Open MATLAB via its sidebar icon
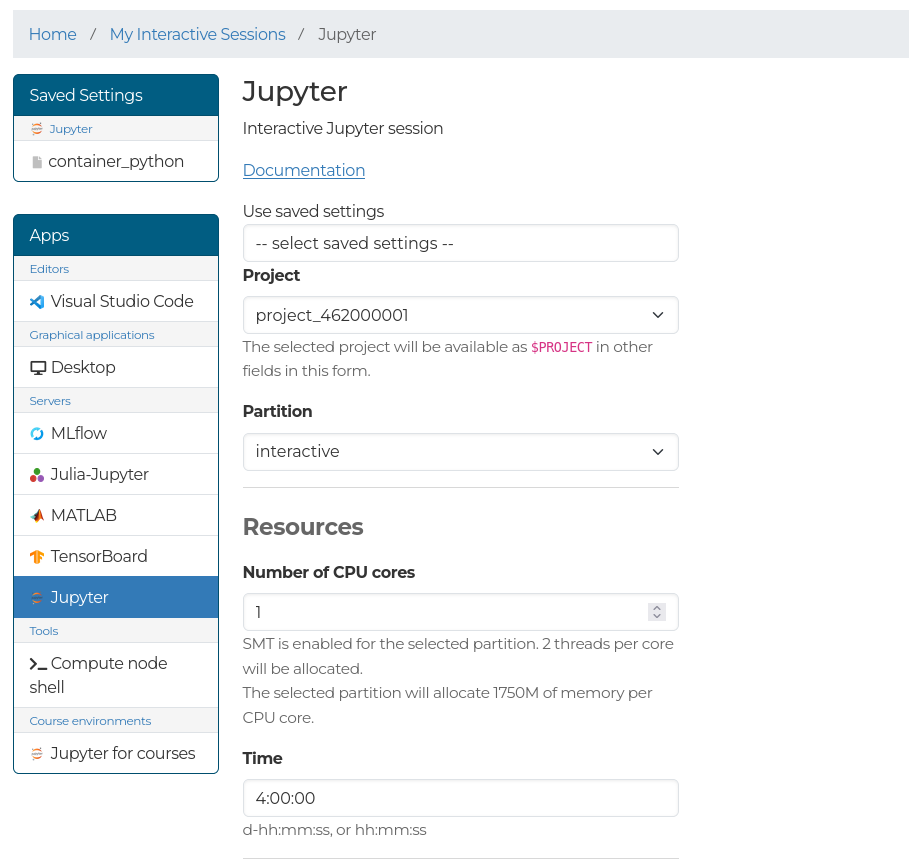Image resolution: width=917 pixels, height=867 pixels. pos(36,515)
